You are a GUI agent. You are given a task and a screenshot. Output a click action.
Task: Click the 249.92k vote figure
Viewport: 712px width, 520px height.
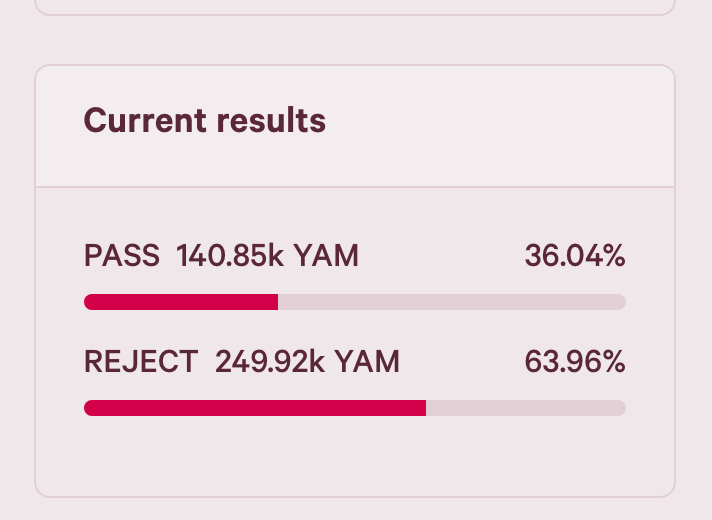[270, 362]
